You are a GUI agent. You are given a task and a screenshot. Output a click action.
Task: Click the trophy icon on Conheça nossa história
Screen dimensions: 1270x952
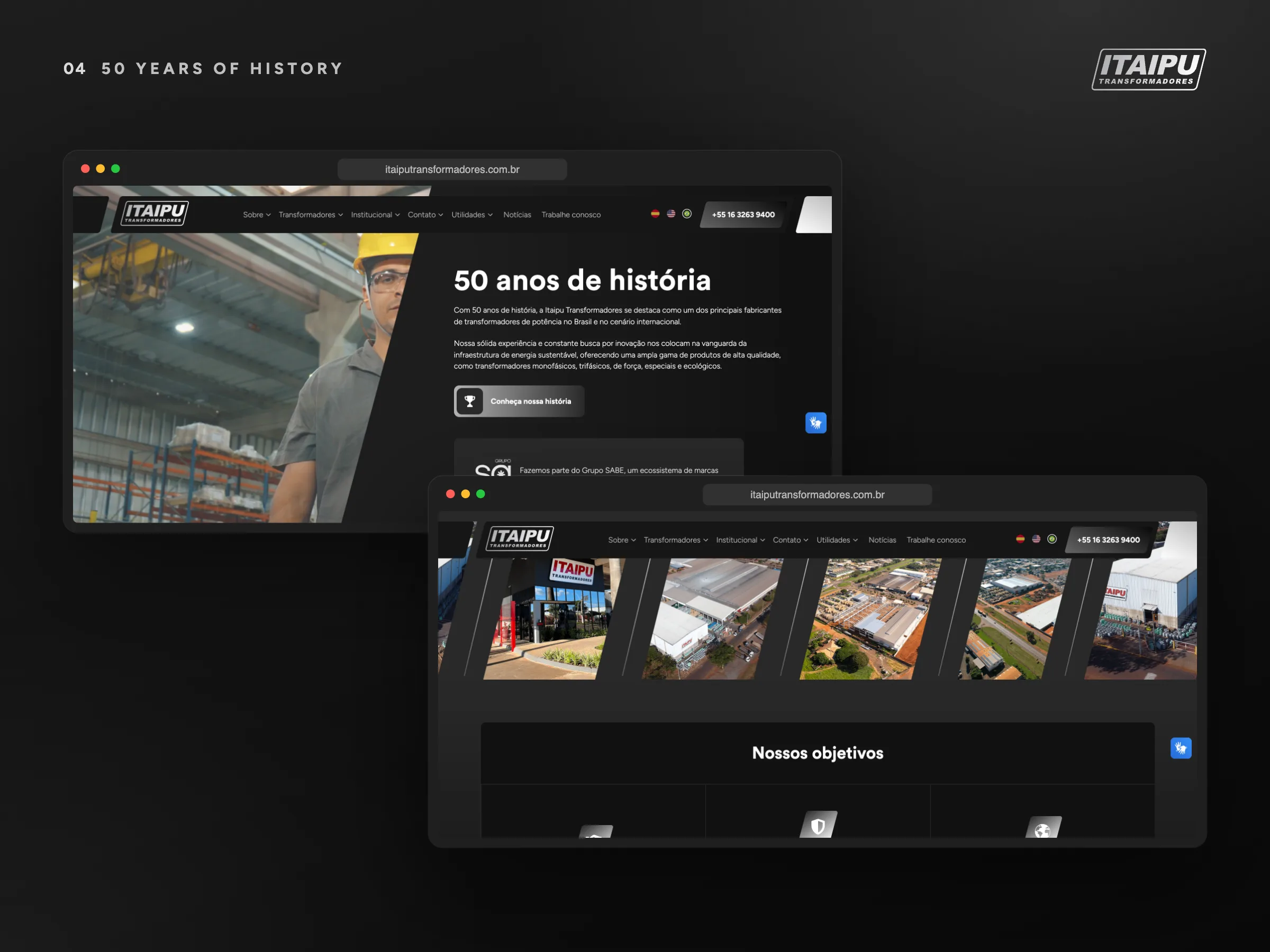coord(470,401)
